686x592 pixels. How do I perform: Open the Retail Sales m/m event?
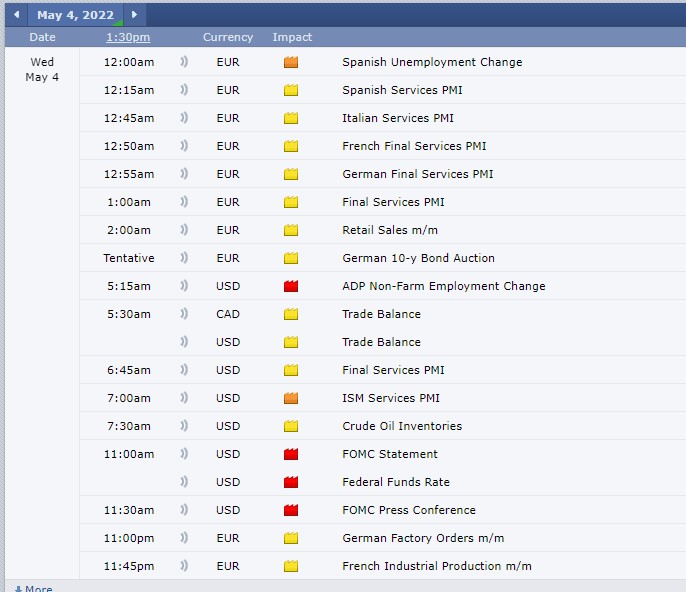pyautogui.click(x=390, y=230)
